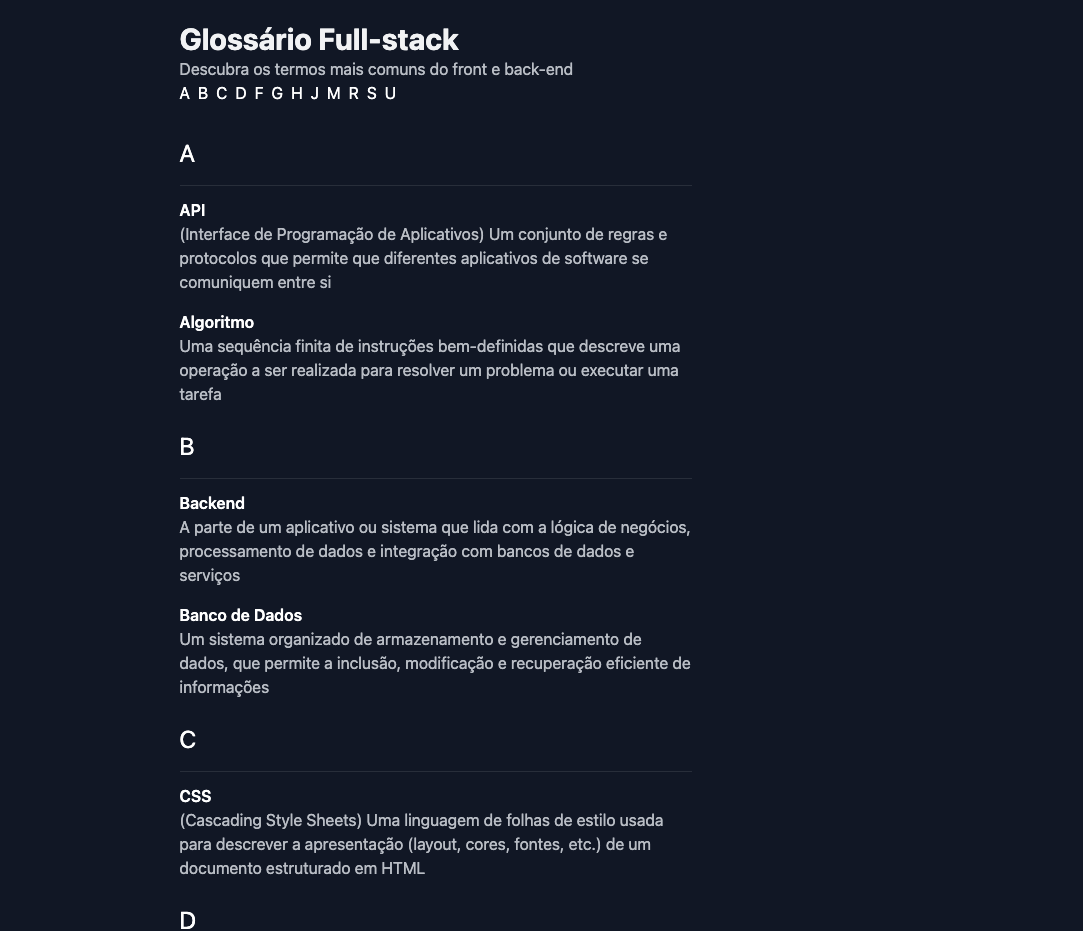Open the letter S section
Screen dimensions: 1083x931
[372, 93]
